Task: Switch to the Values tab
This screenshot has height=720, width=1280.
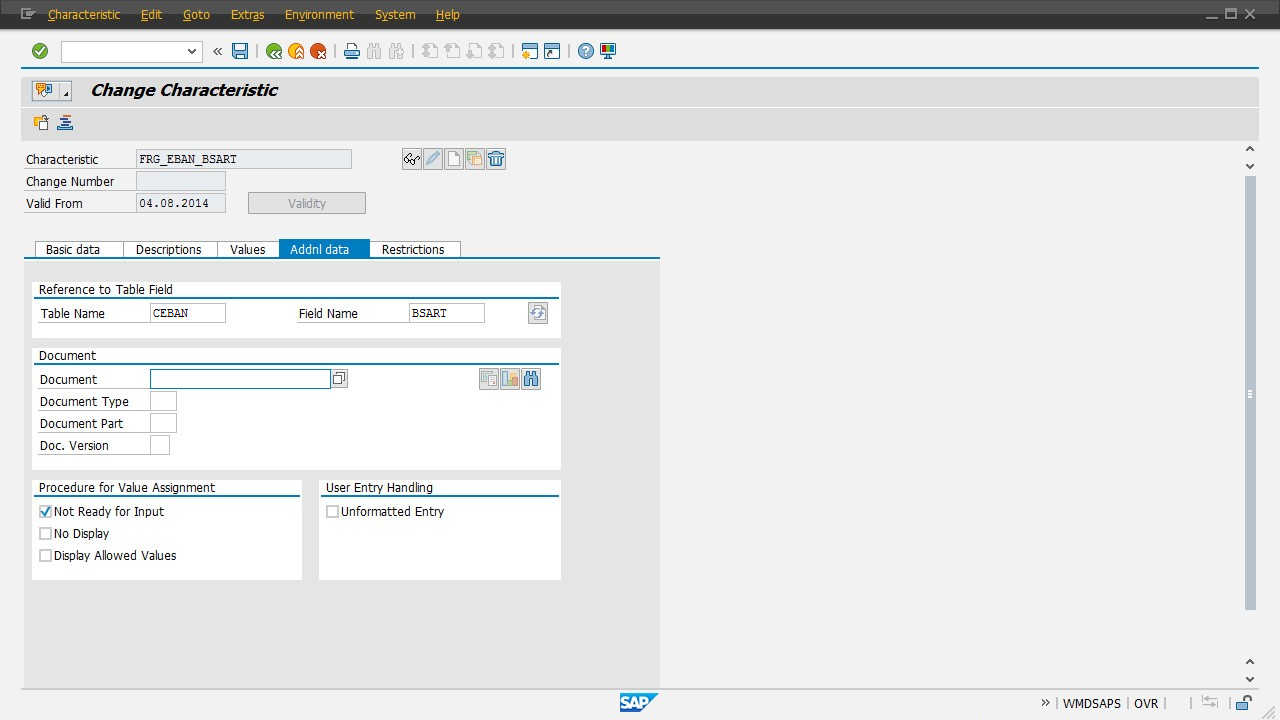Action: click(247, 249)
